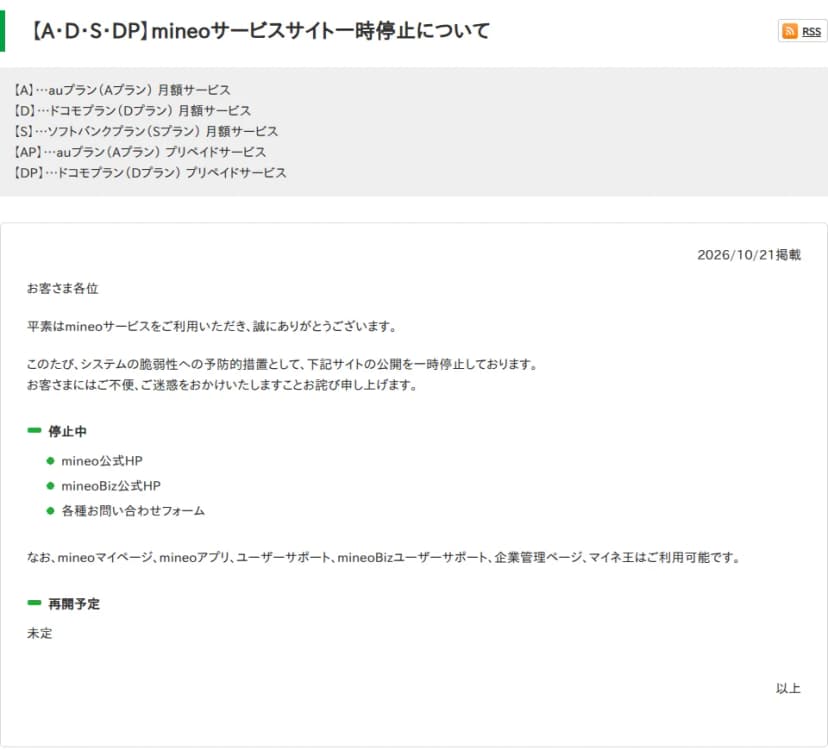The image size is (828, 750).
Task: Select the なお、mineoマイページ available services sentence
Action: [384, 558]
